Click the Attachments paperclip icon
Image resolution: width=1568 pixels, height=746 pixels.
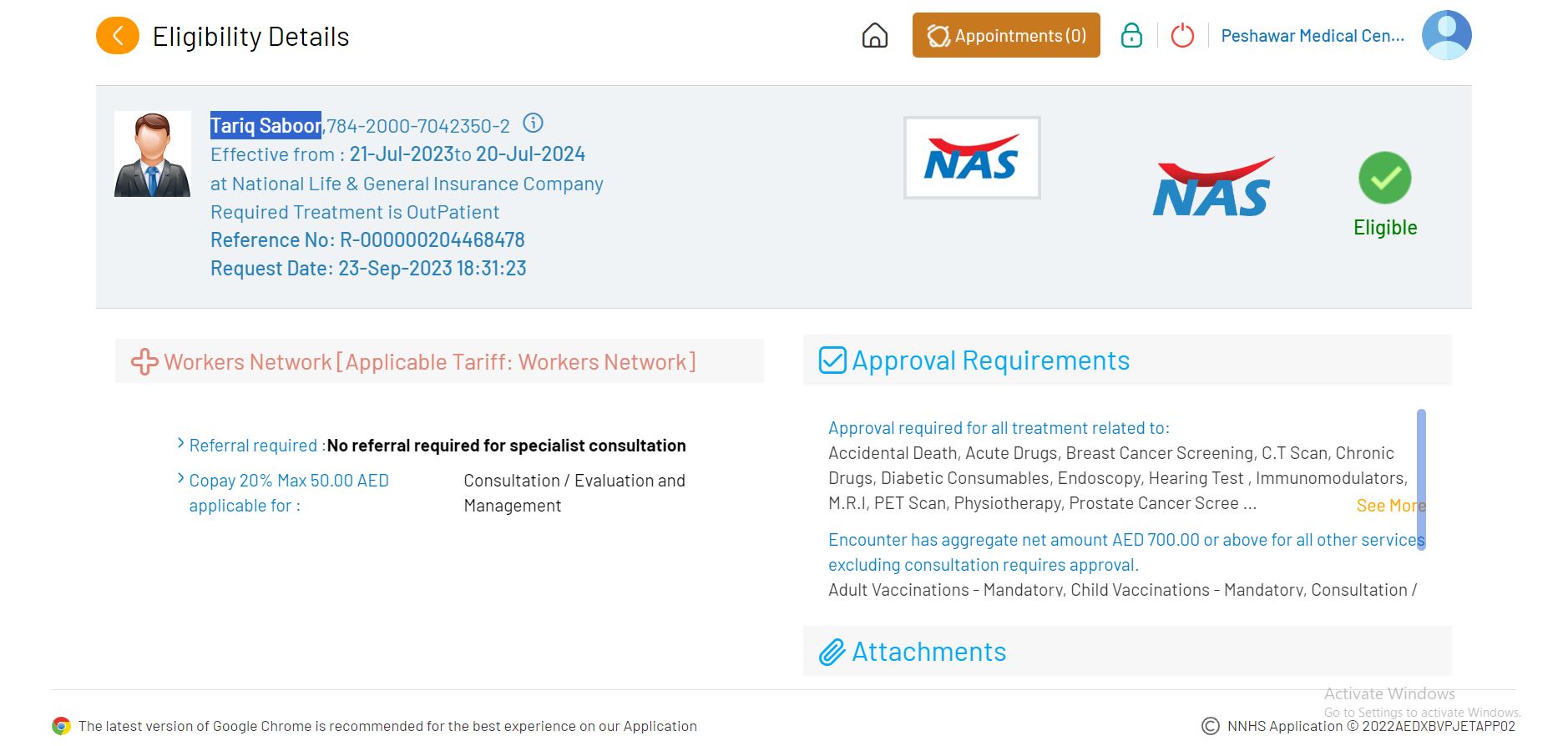[x=832, y=652]
